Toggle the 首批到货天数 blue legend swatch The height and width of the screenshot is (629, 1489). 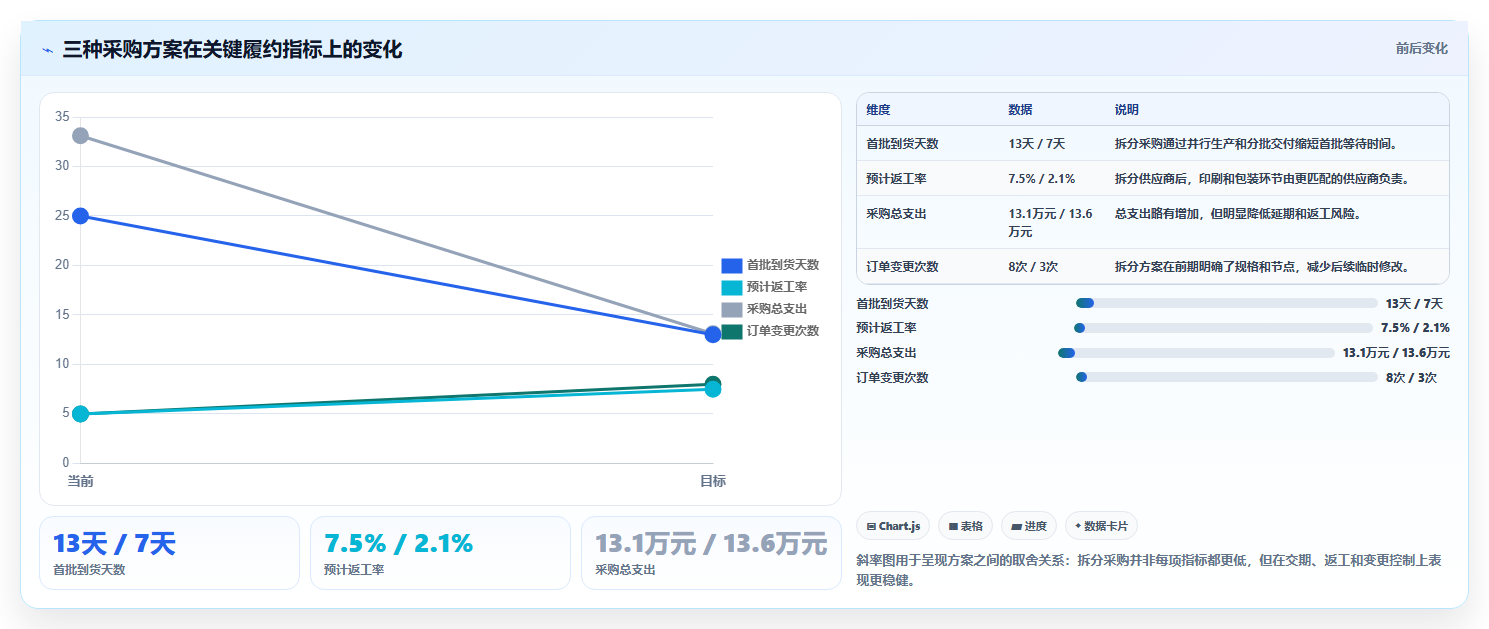(x=732, y=265)
